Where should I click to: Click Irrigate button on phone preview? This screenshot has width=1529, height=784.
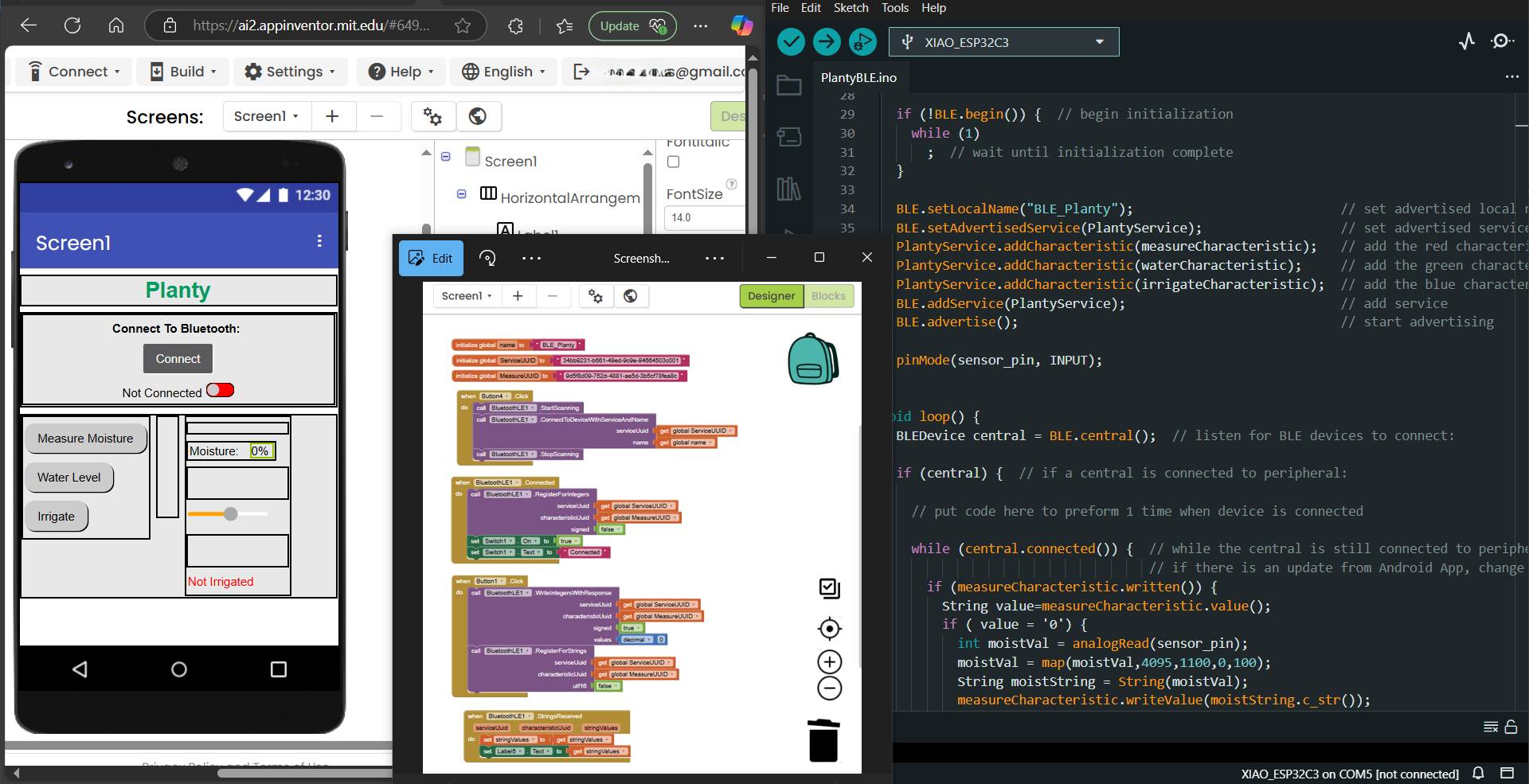(x=57, y=517)
